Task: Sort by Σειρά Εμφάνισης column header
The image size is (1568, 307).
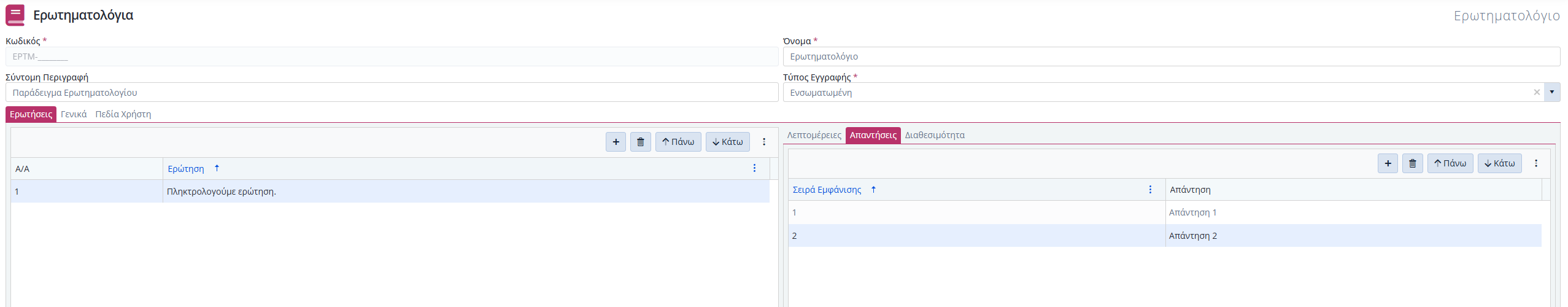Action: coord(827,190)
